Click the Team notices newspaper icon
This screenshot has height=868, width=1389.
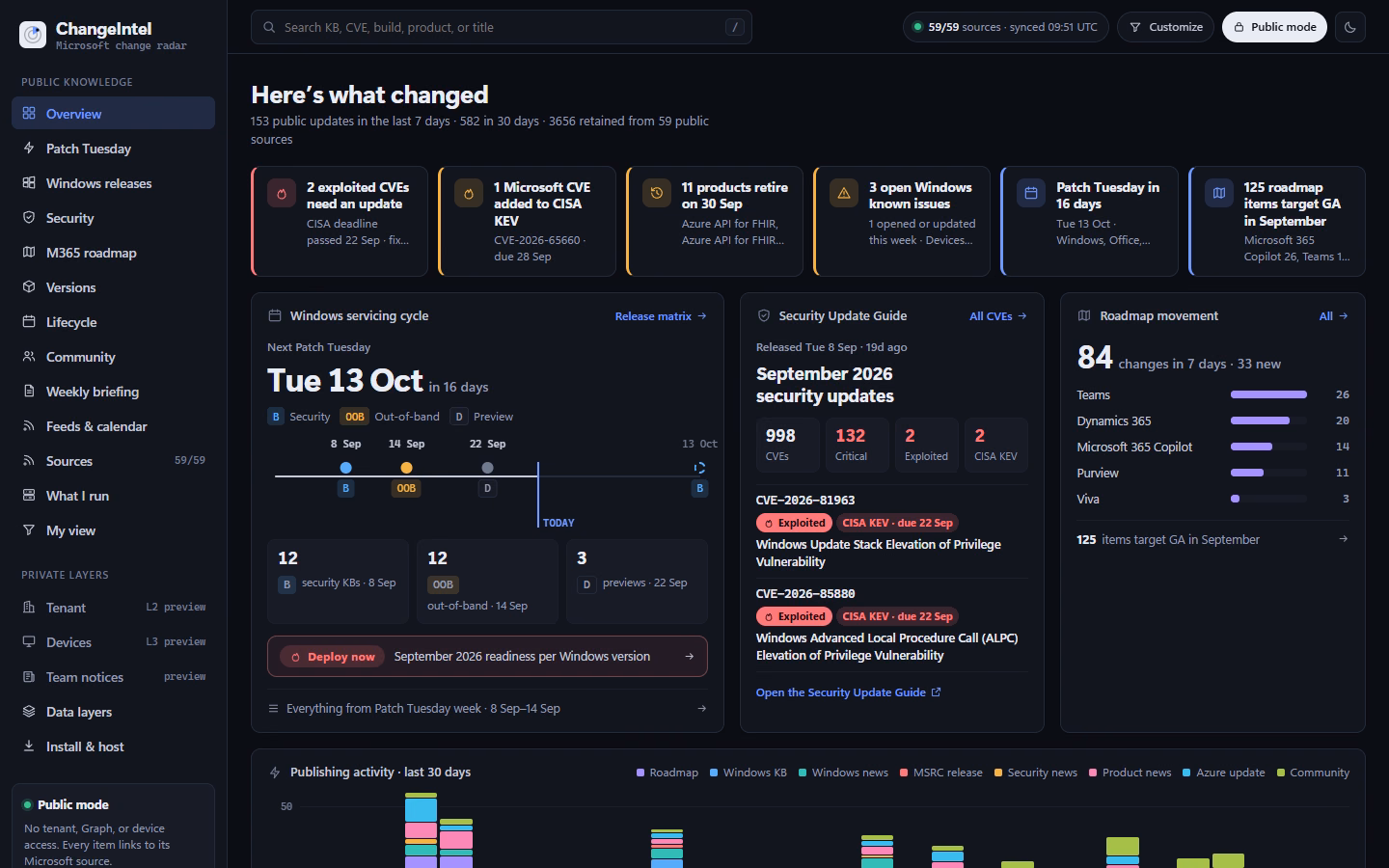29,677
